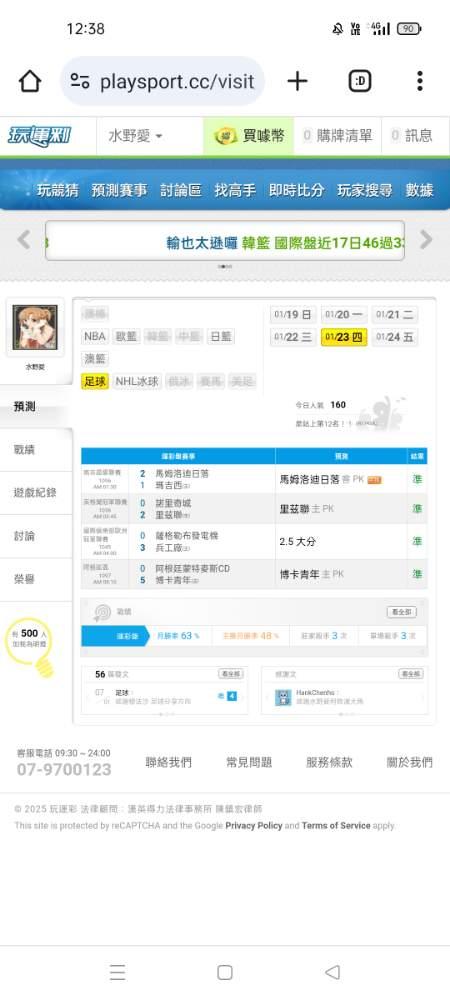Select the 日籃 league filter
450x1000 pixels.
coord(221,336)
